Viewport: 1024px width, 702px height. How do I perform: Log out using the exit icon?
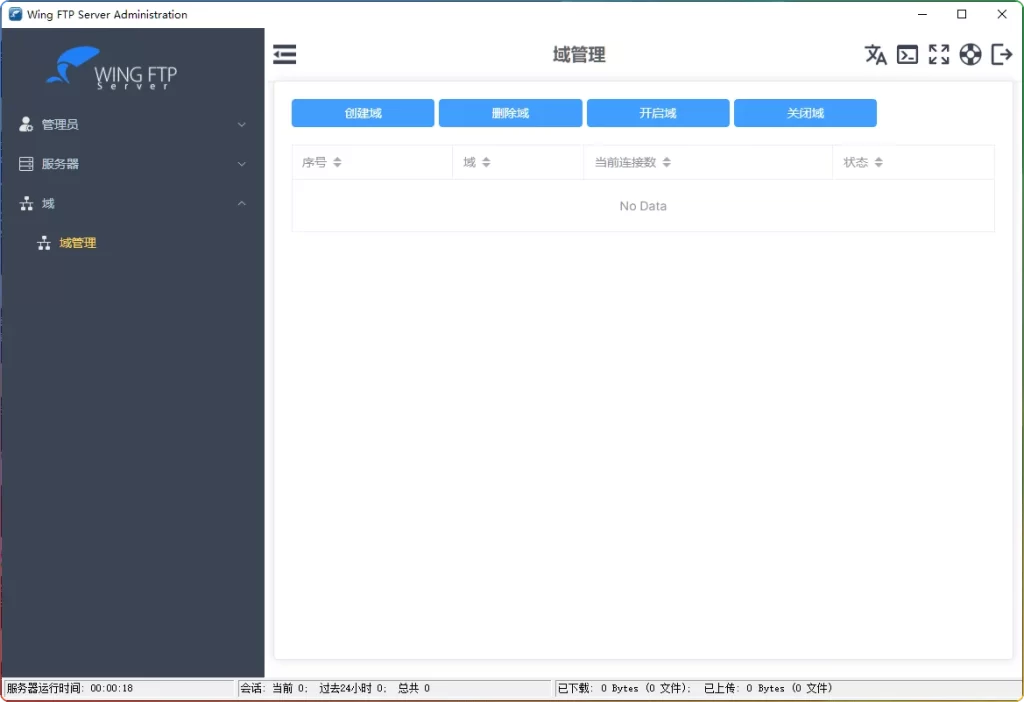tap(1001, 55)
